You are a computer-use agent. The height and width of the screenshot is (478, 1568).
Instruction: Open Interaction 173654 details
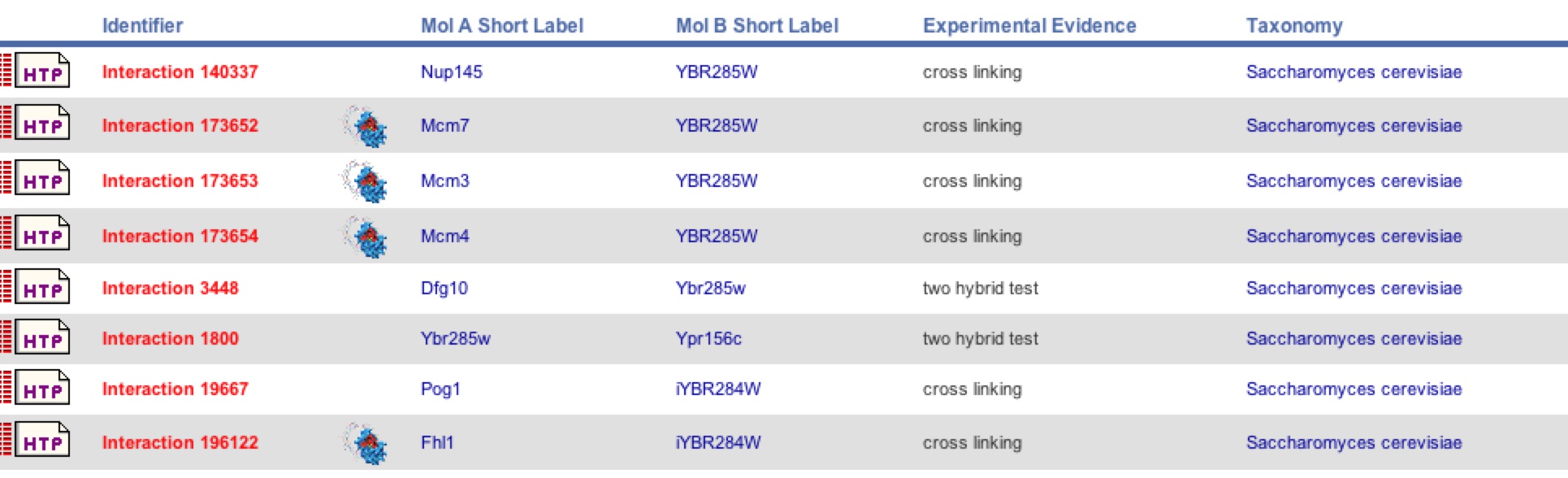180,236
